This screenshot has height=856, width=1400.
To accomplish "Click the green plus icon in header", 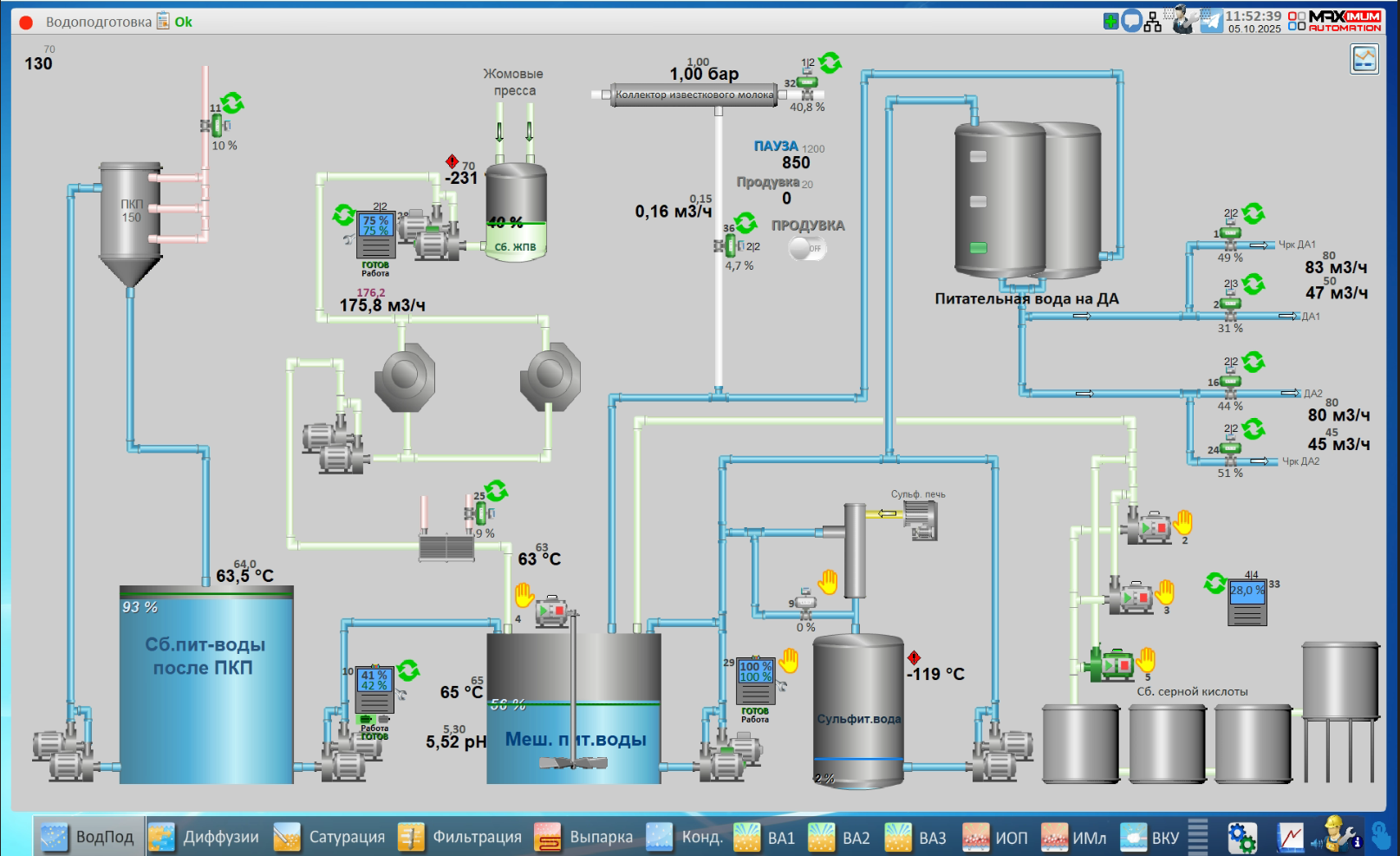I will coord(1110,21).
